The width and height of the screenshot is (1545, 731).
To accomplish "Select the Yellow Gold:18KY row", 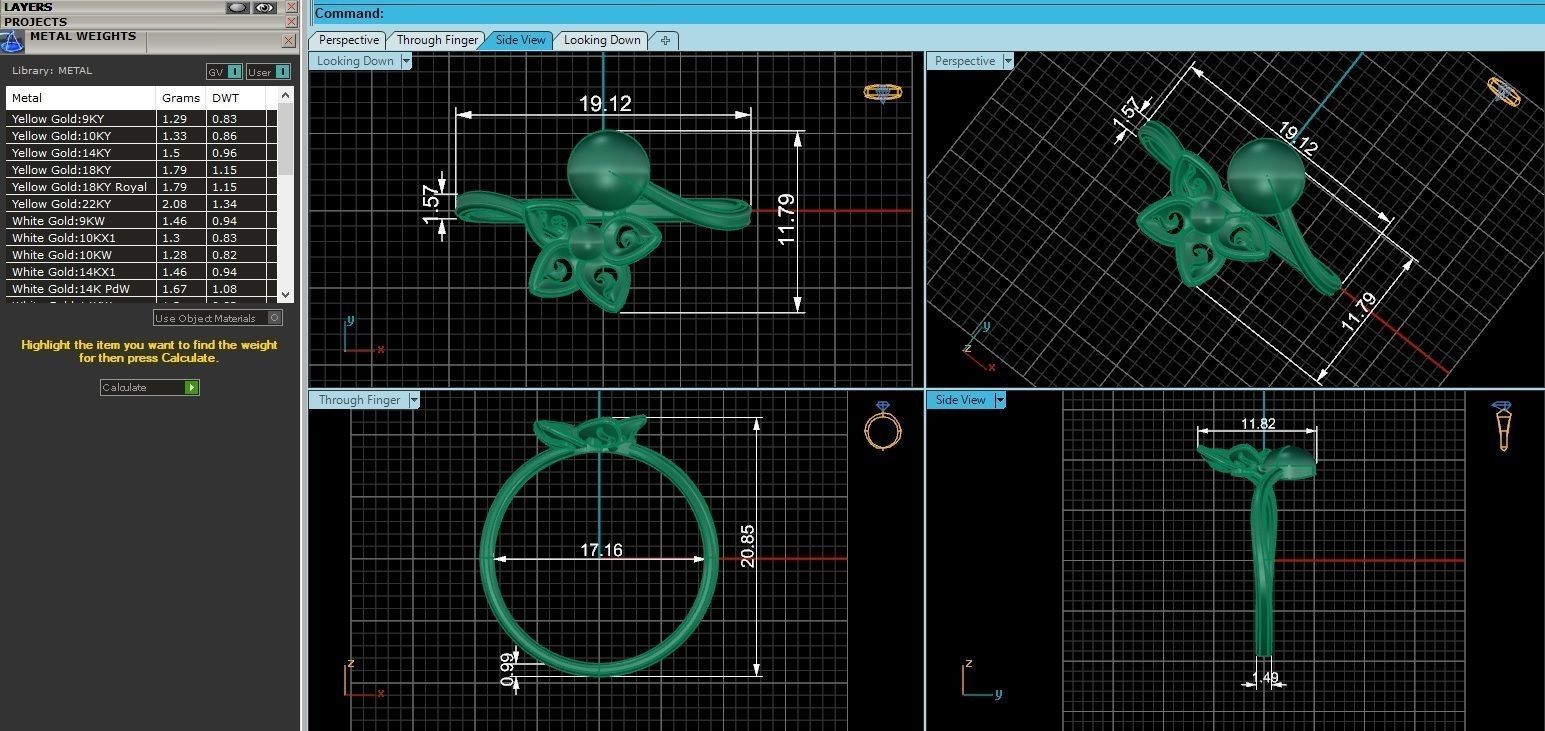I will click(141, 170).
